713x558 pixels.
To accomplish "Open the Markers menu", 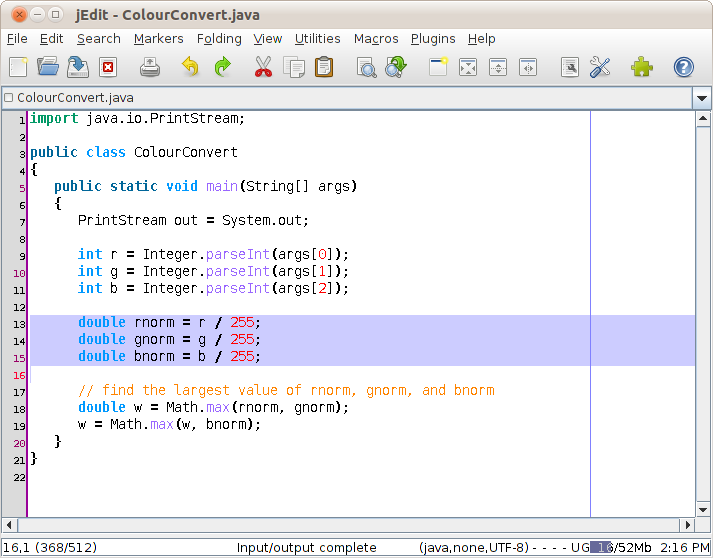I will click(159, 39).
